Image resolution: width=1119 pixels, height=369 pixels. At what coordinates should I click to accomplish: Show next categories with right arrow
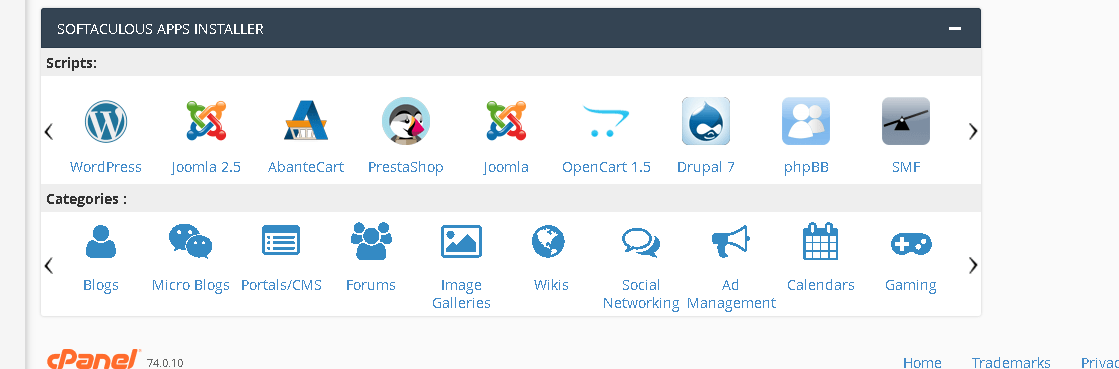tap(973, 266)
